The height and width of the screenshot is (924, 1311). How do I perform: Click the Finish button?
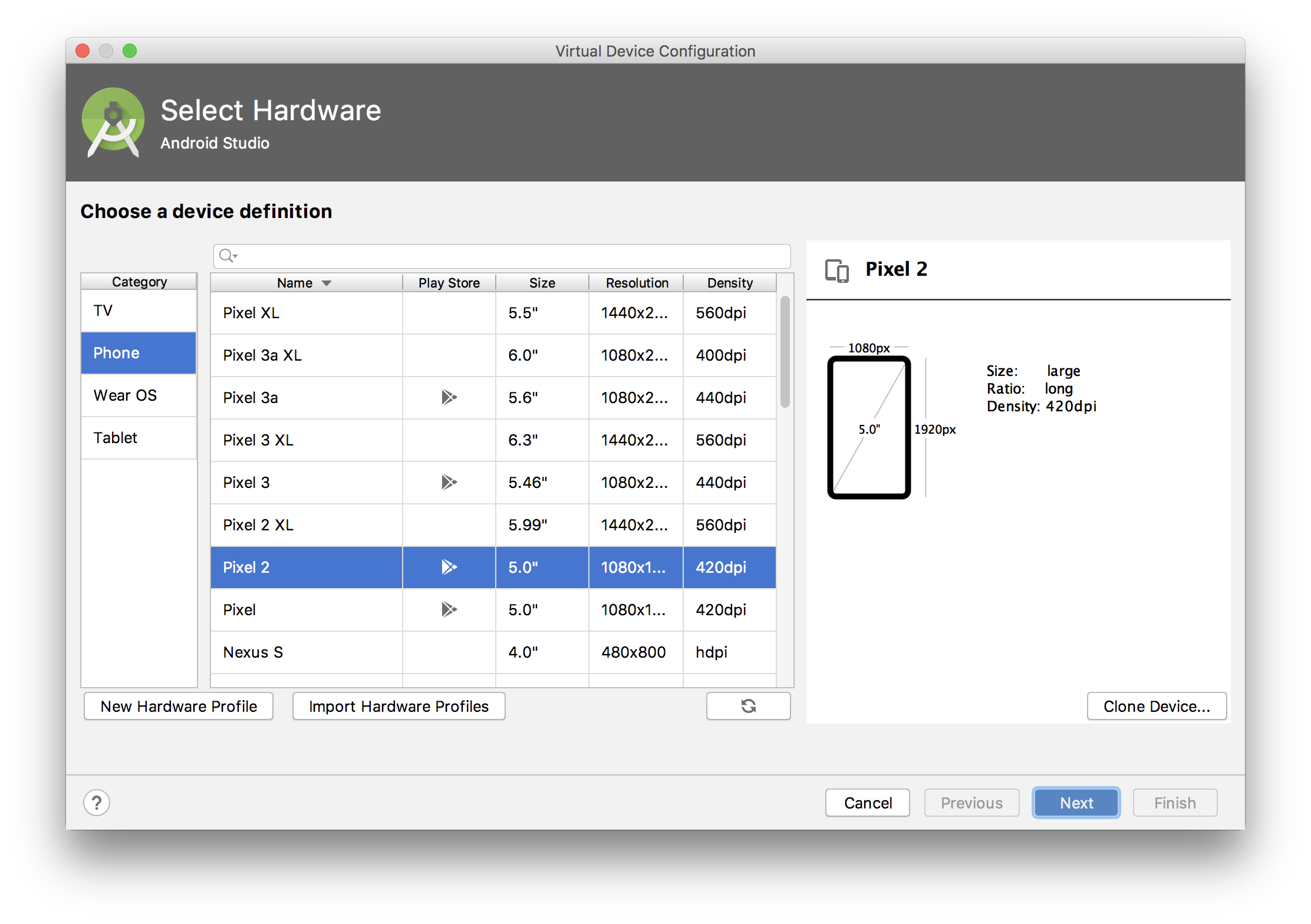pyautogui.click(x=1175, y=803)
